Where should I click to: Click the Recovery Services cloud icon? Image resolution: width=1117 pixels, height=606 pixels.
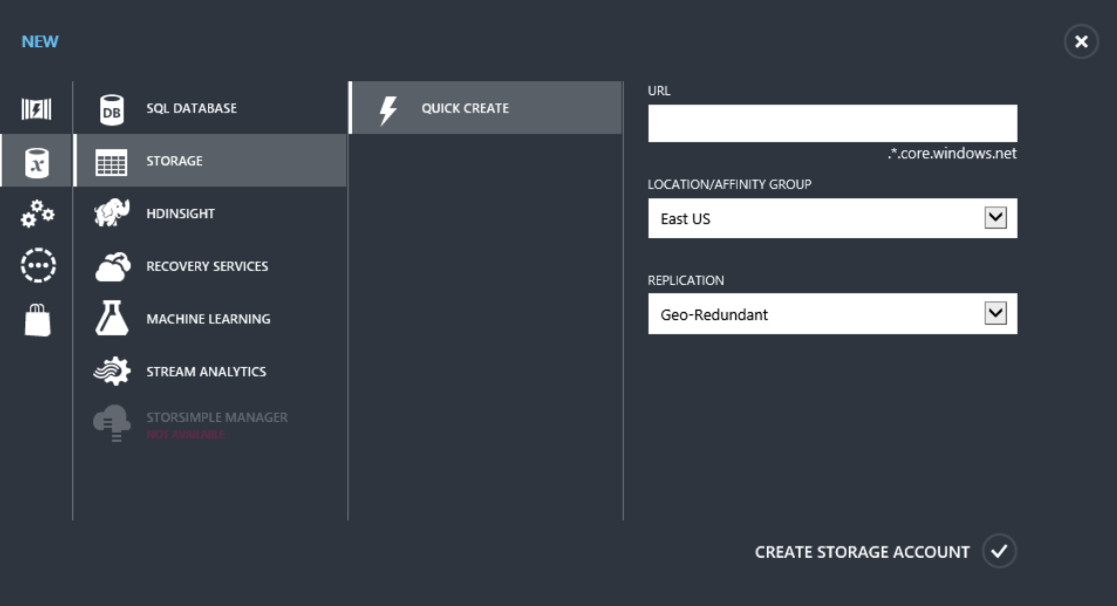point(113,266)
